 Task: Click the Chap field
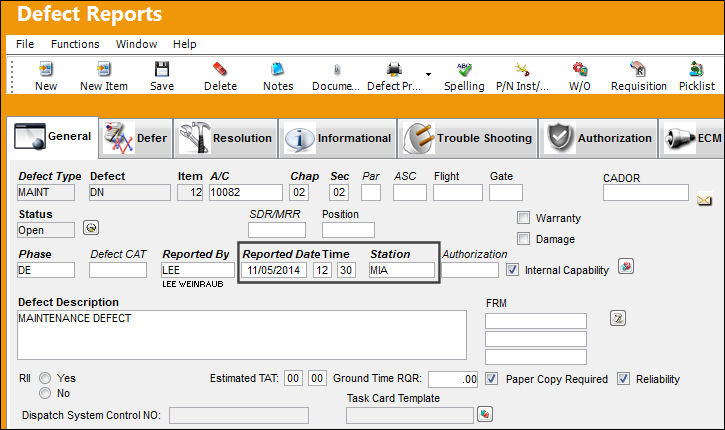click(x=299, y=192)
